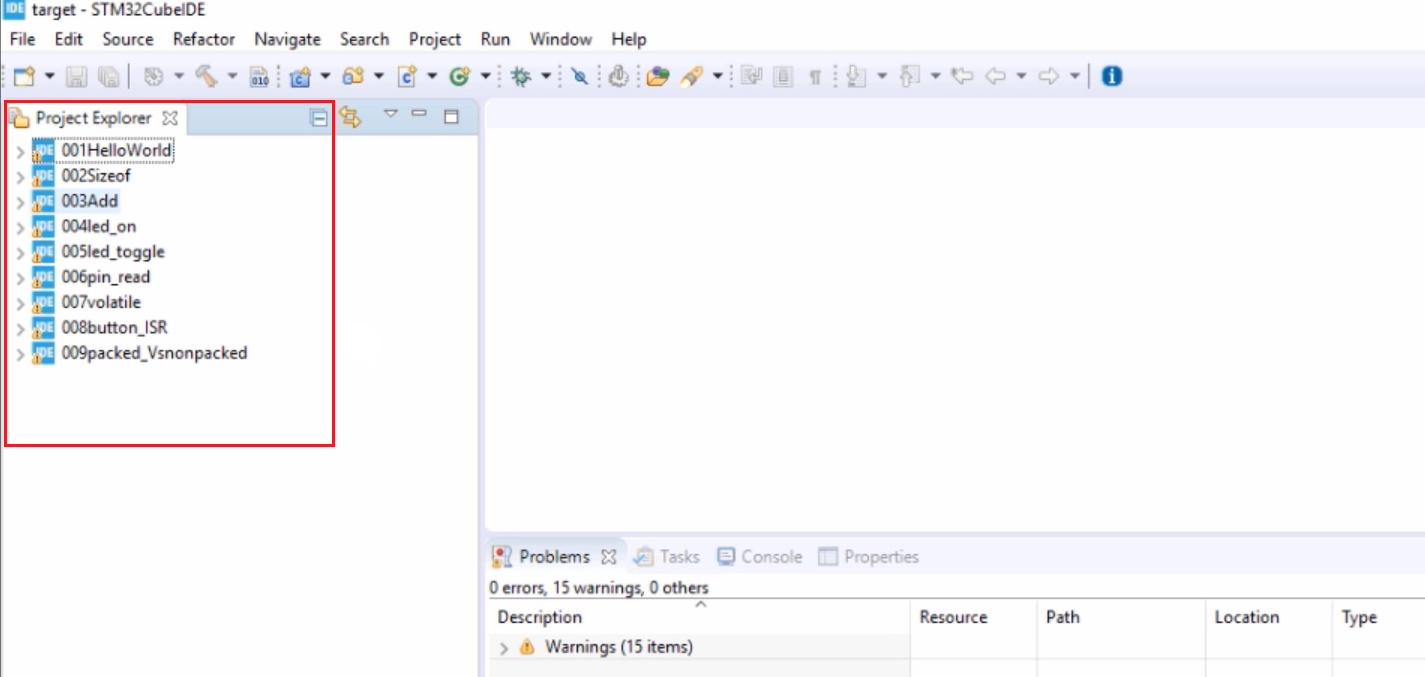
Task: Sort by the Description column header
Action: [700, 617]
